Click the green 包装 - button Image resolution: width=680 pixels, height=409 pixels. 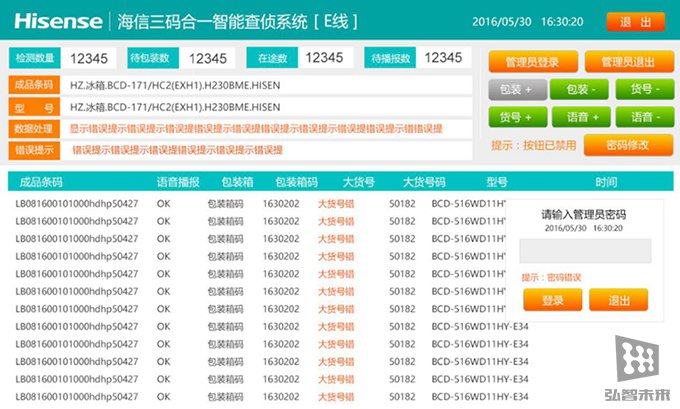[579, 90]
